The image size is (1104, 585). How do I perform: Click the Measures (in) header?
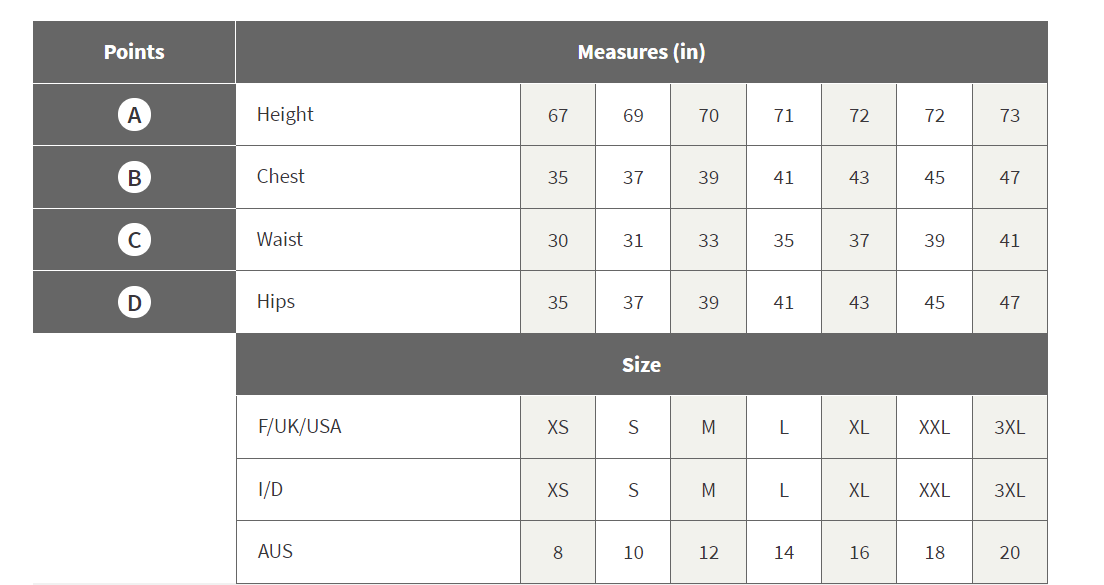(641, 52)
